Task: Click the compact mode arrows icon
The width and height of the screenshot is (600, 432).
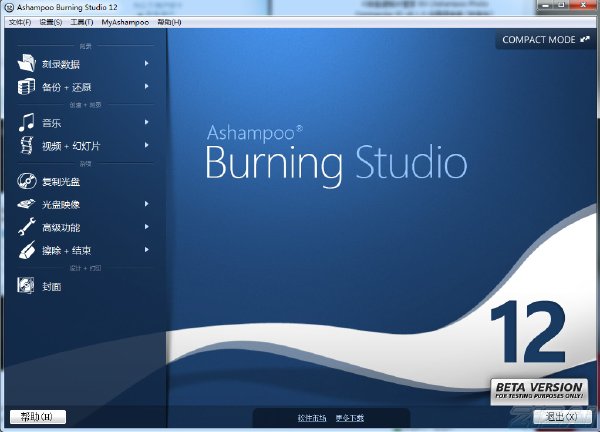Action: (585, 39)
